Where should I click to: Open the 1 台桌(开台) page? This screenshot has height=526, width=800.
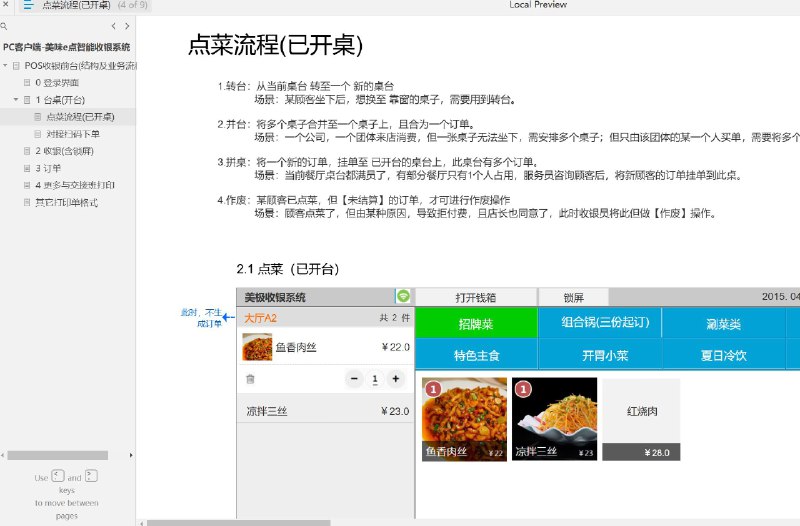[x=60, y=100]
